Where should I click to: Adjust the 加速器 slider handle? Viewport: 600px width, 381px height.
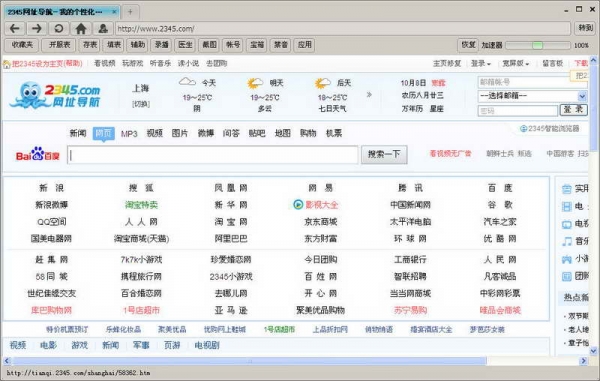click(537, 45)
